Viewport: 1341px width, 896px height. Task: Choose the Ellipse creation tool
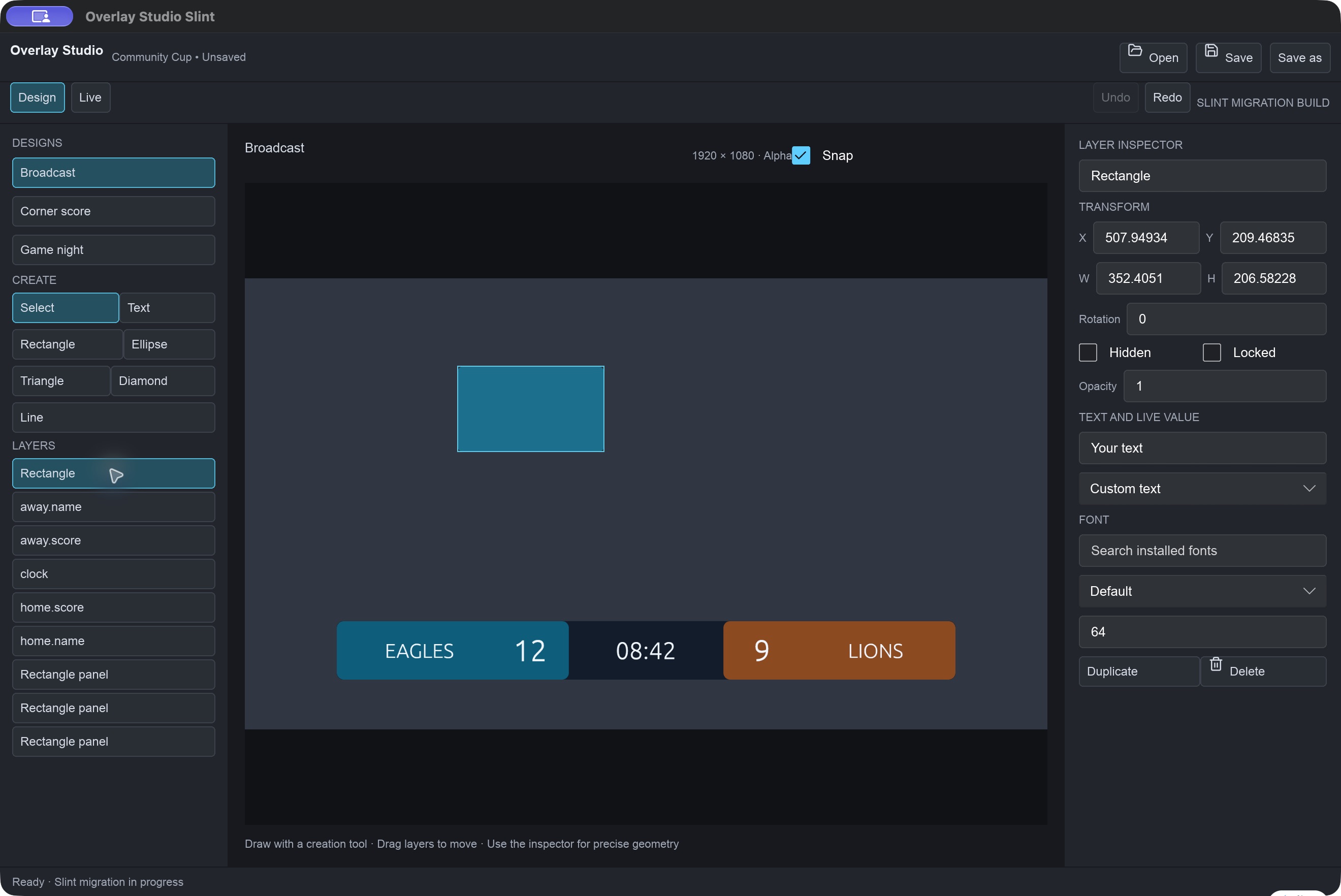[x=169, y=344]
